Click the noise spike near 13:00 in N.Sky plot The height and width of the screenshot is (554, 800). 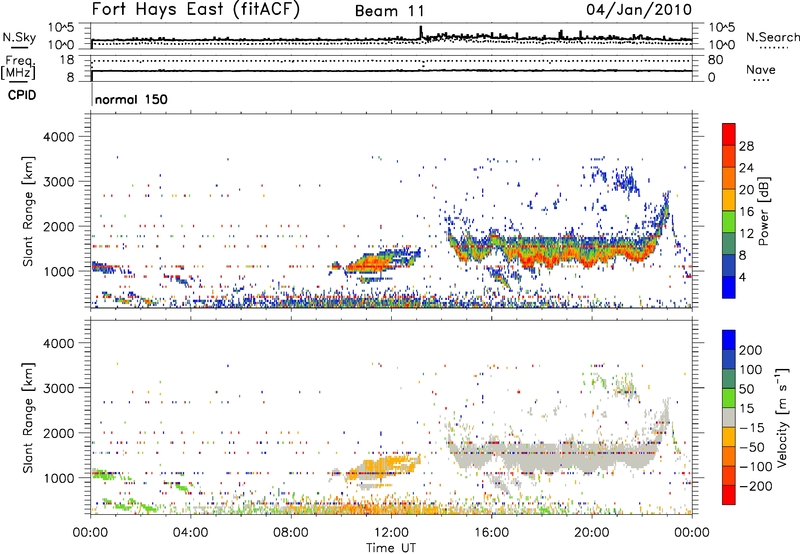point(421,32)
